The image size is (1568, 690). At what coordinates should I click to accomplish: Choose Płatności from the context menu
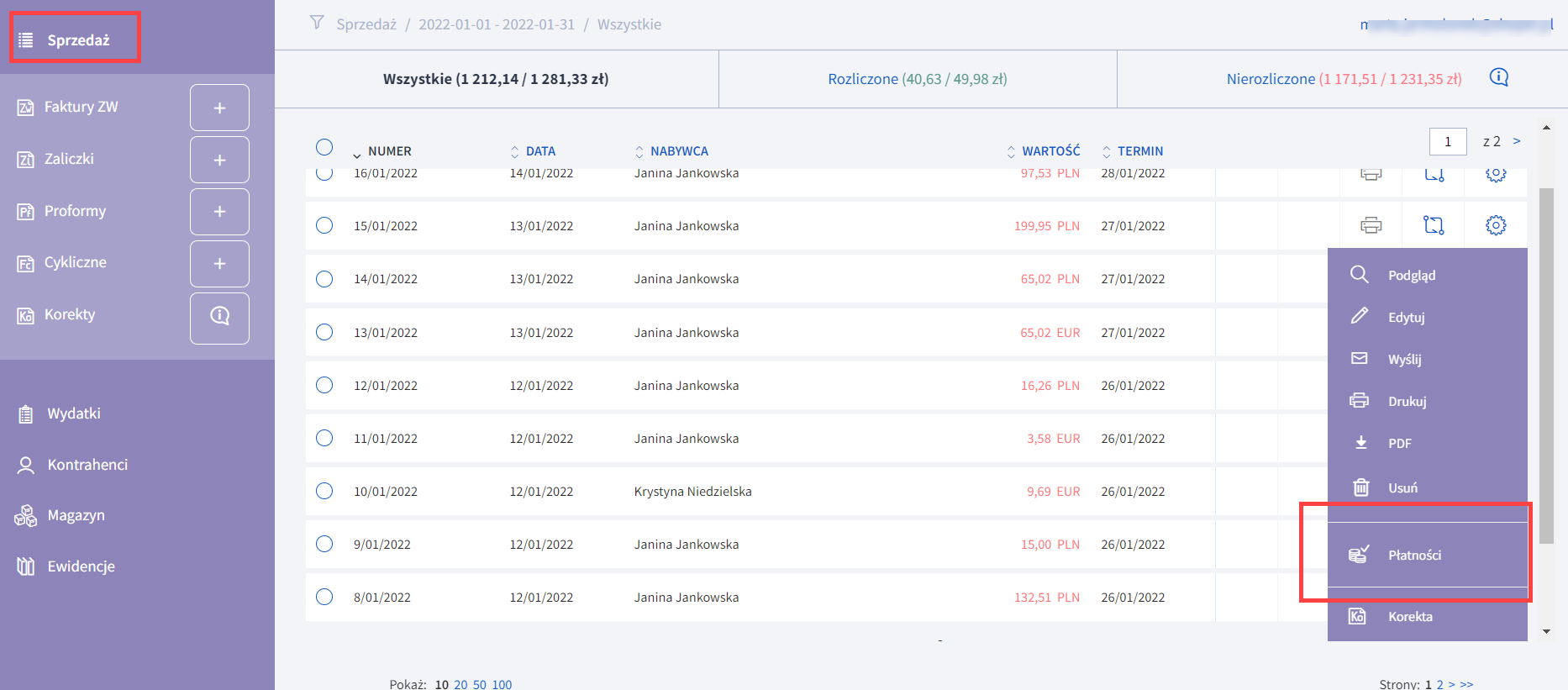click(x=1413, y=556)
